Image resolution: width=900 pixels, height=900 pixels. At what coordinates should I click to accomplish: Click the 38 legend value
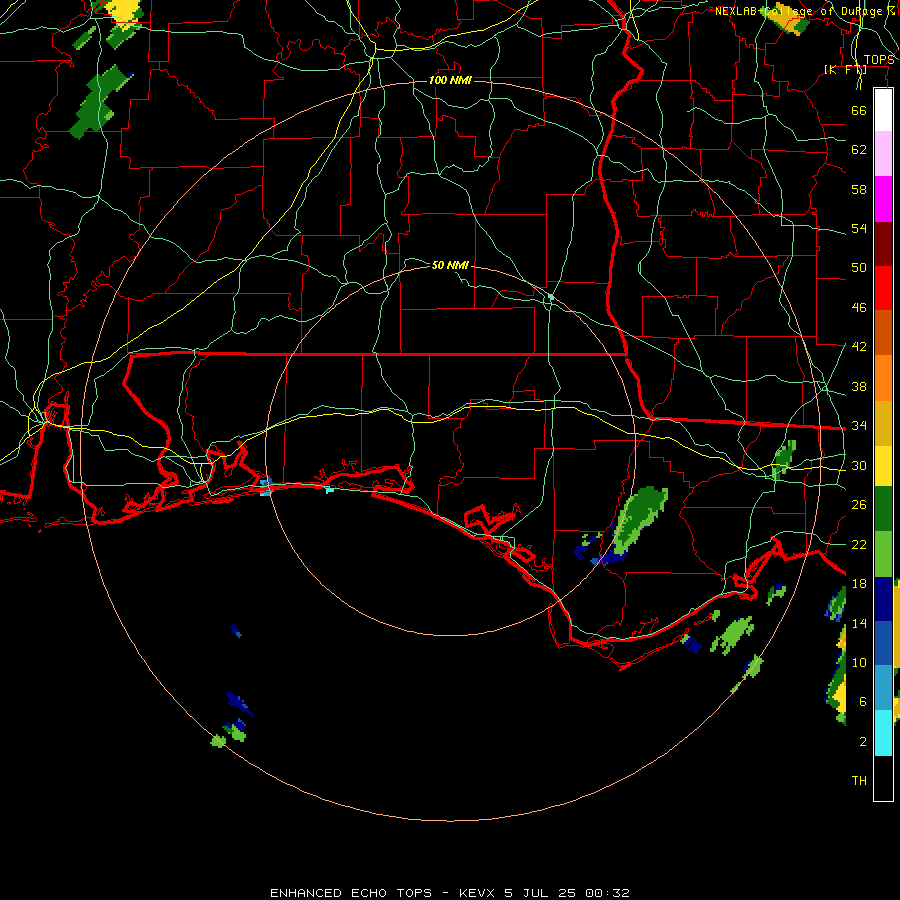coord(859,387)
